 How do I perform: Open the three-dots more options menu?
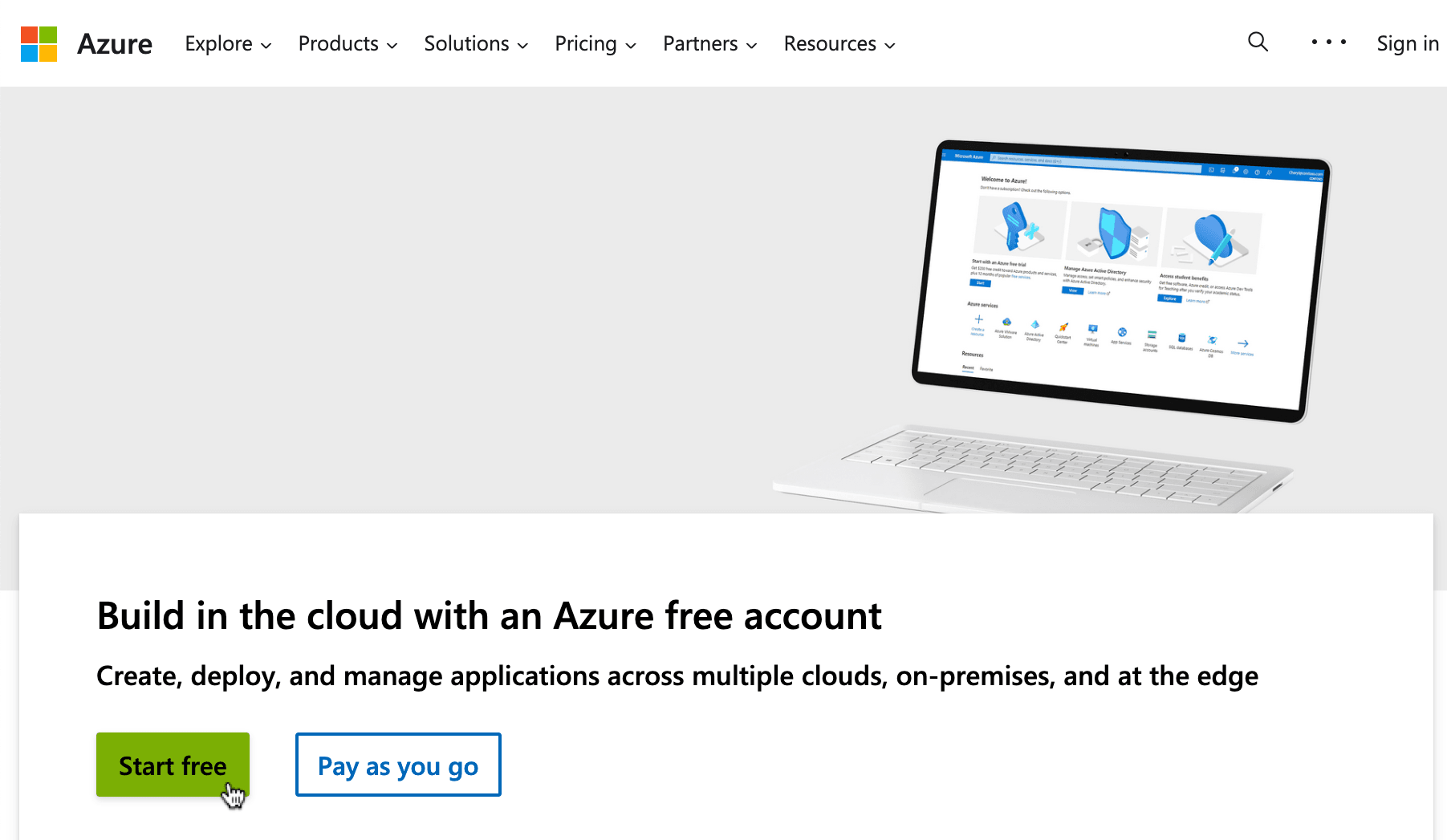click(1328, 43)
